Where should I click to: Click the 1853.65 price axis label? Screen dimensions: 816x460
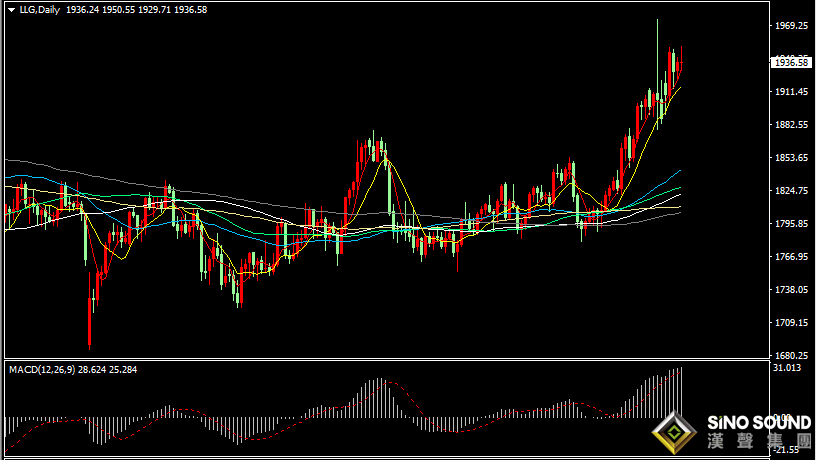pos(792,158)
